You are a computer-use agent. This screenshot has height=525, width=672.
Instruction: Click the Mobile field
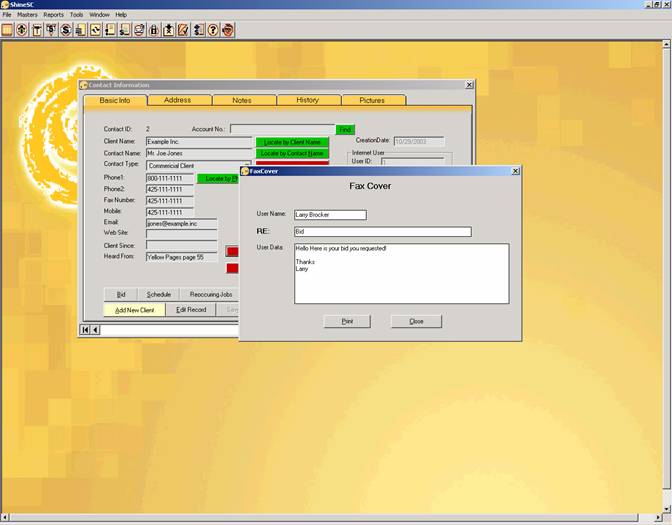pos(170,212)
